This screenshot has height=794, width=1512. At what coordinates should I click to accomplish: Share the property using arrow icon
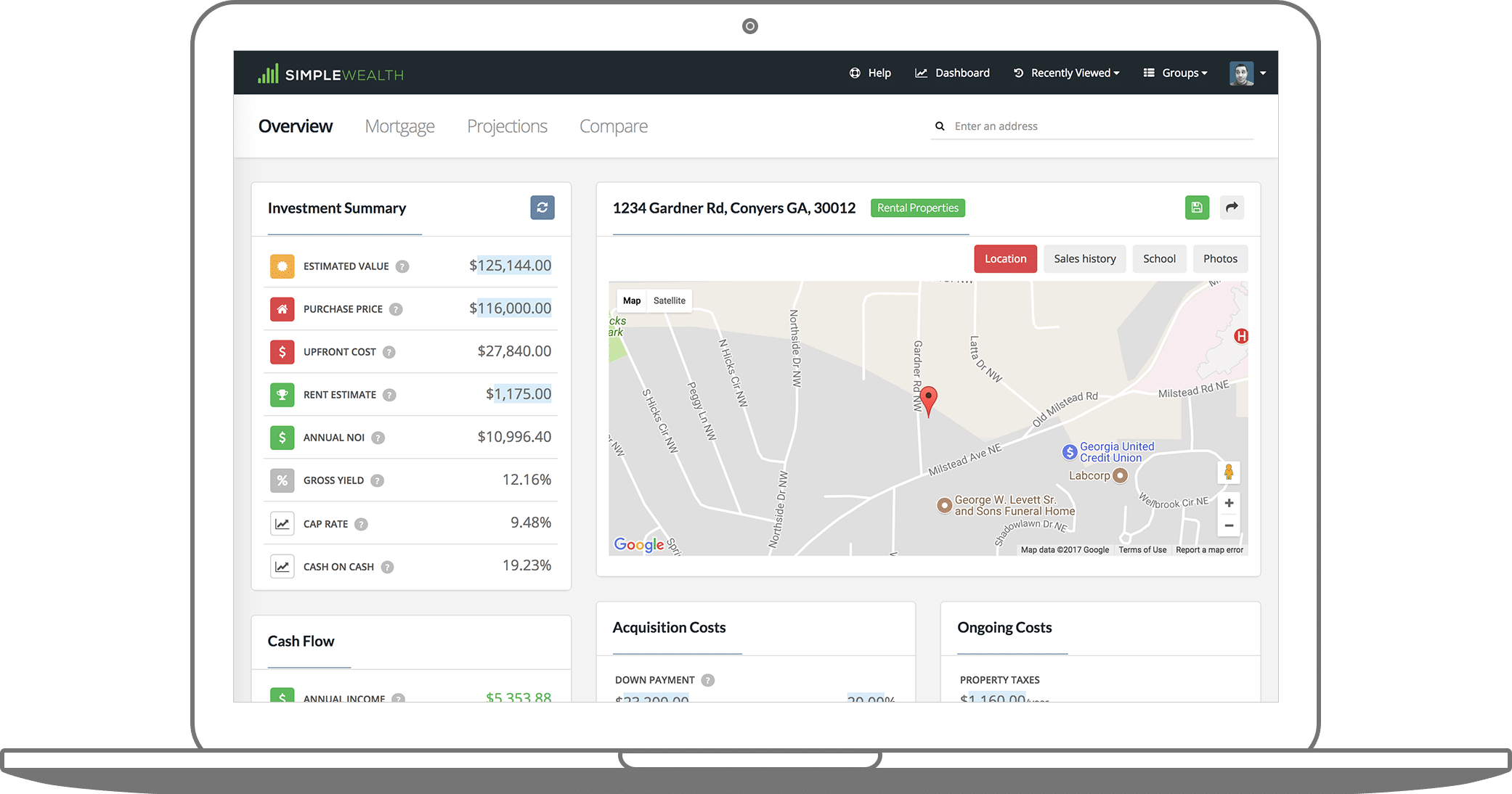click(x=1232, y=208)
